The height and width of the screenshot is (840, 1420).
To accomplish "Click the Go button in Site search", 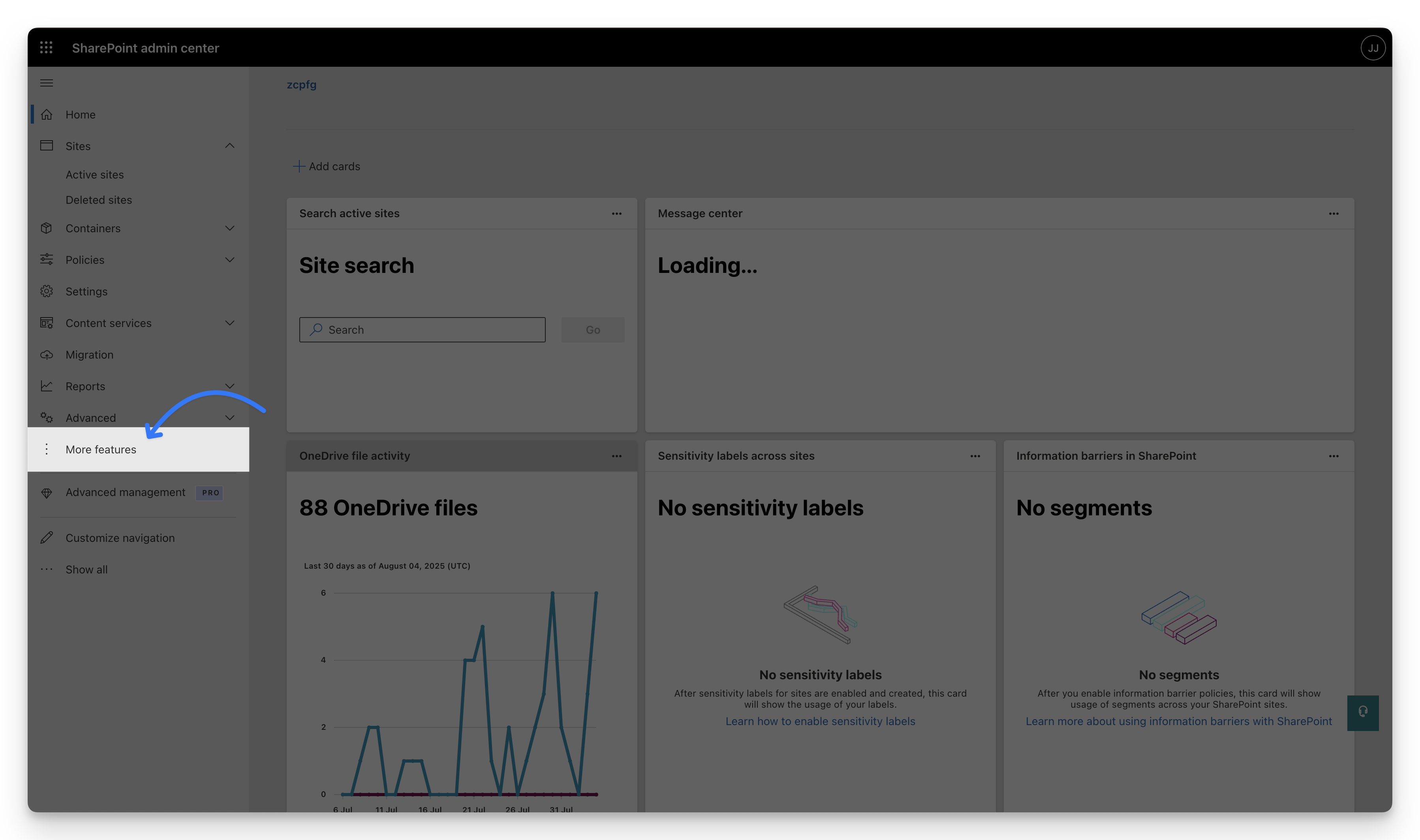I will [x=593, y=329].
